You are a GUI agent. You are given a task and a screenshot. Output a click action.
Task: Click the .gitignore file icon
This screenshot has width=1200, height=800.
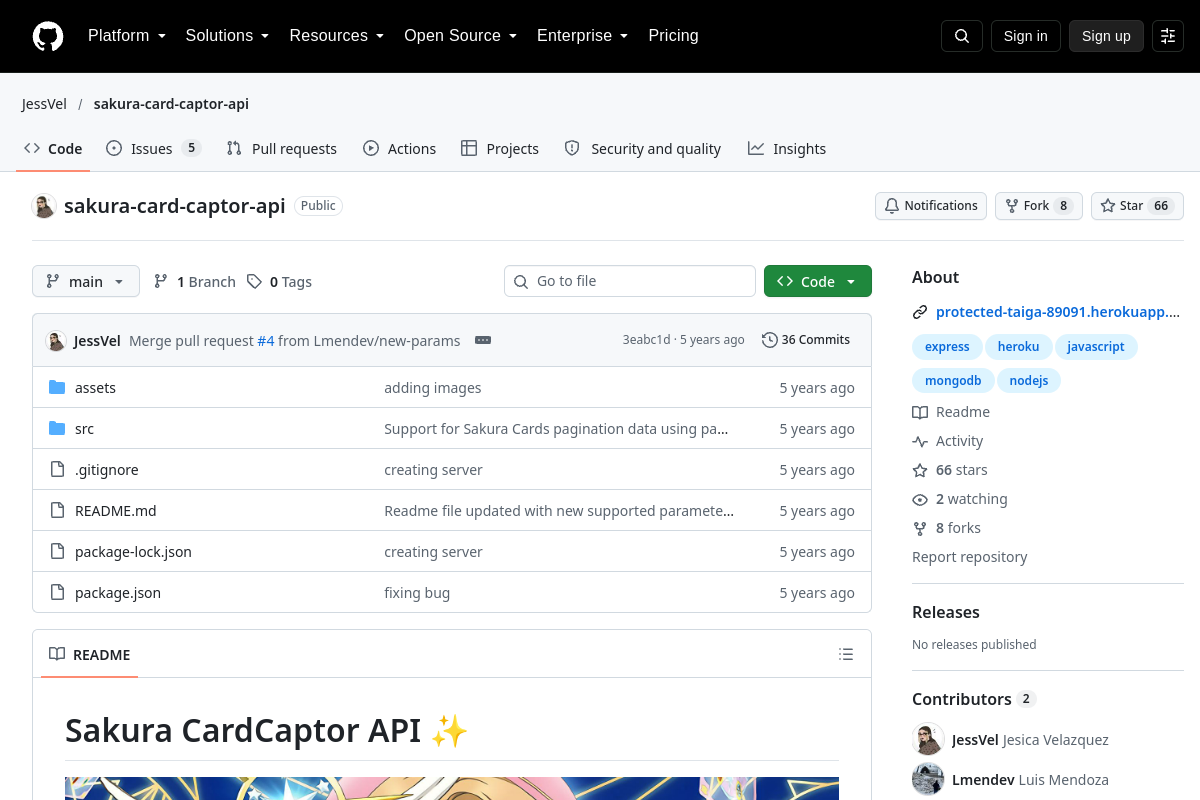57,470
